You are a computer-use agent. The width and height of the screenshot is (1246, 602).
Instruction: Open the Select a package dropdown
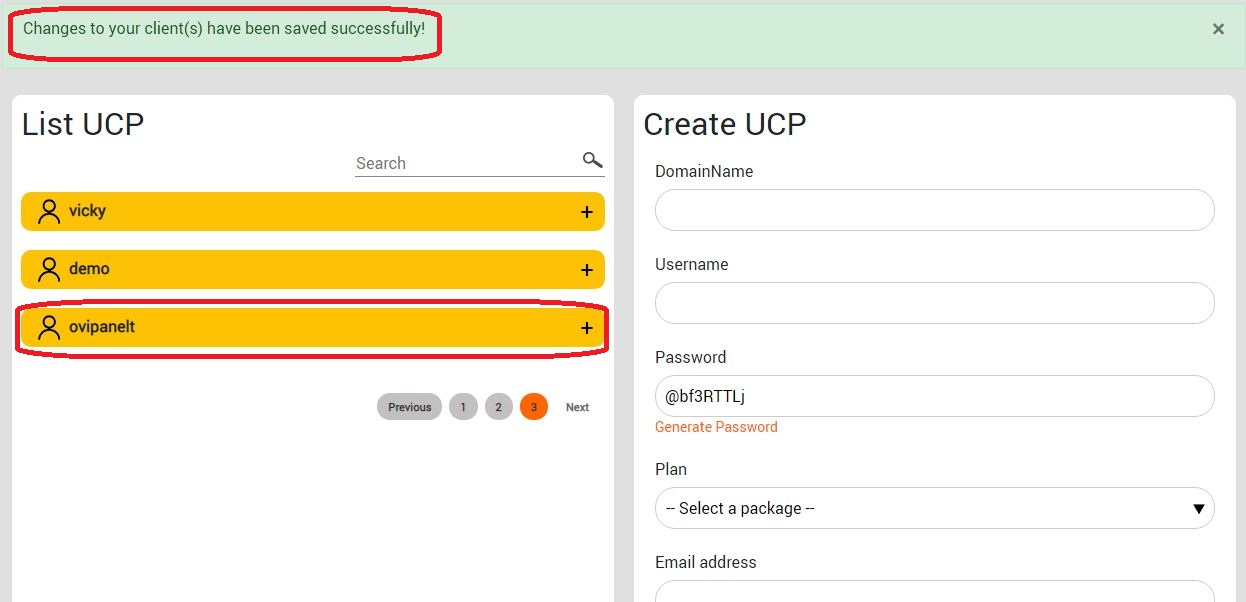(x=935, y=508)
